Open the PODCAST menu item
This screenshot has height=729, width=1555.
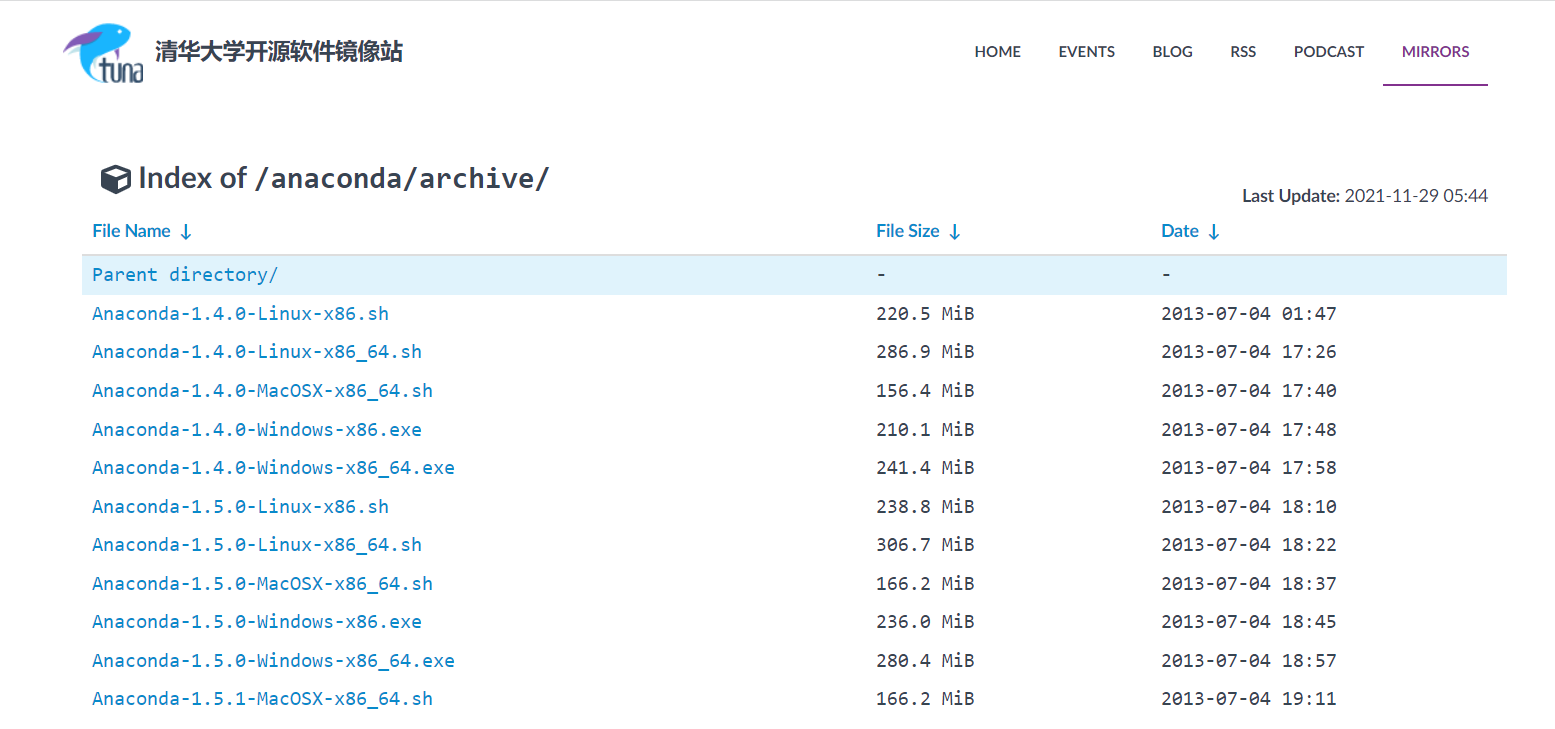1329,52
